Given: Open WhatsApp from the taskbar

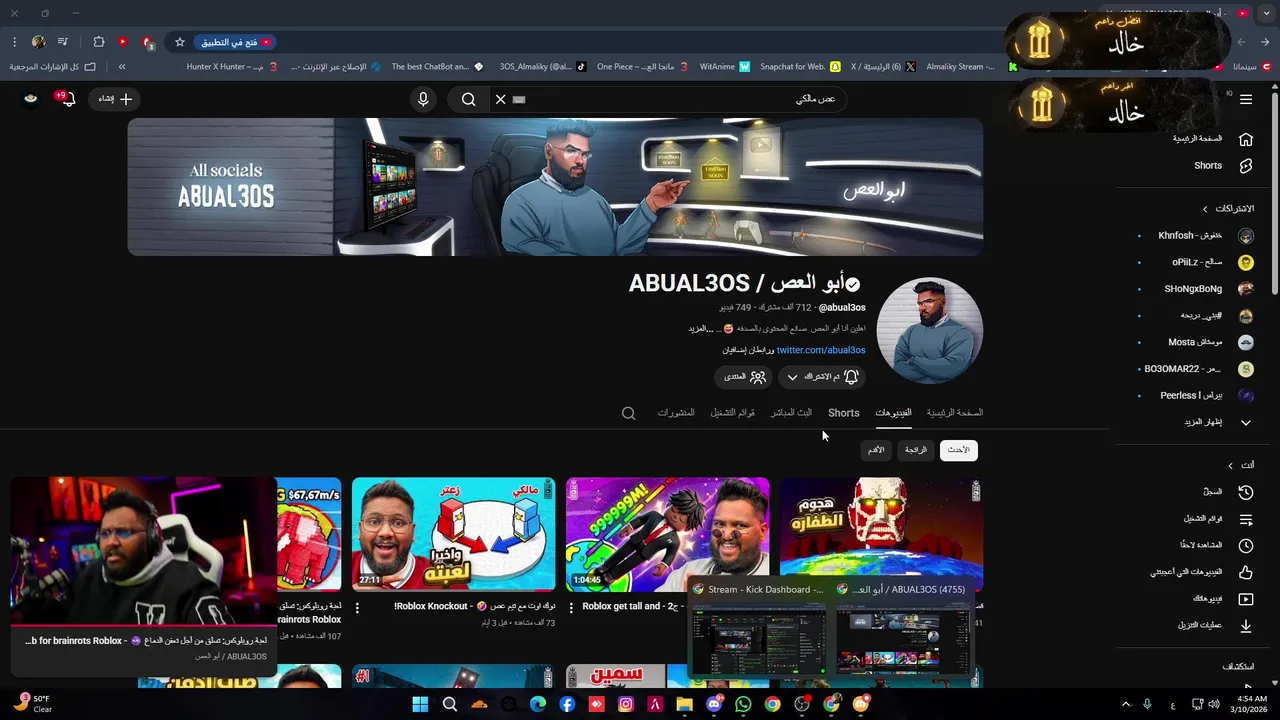Looking at the screenshot, I should 743,704.
